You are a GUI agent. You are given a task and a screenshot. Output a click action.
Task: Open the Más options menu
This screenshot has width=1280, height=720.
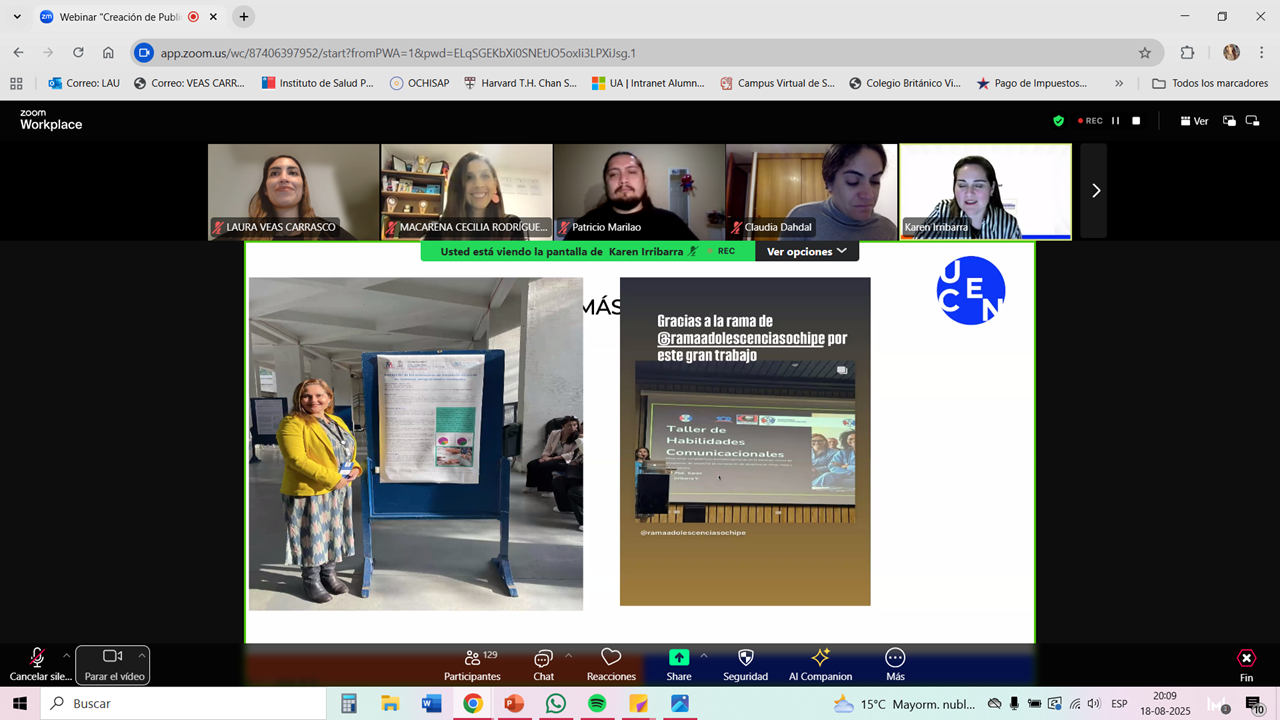point(895,664)
